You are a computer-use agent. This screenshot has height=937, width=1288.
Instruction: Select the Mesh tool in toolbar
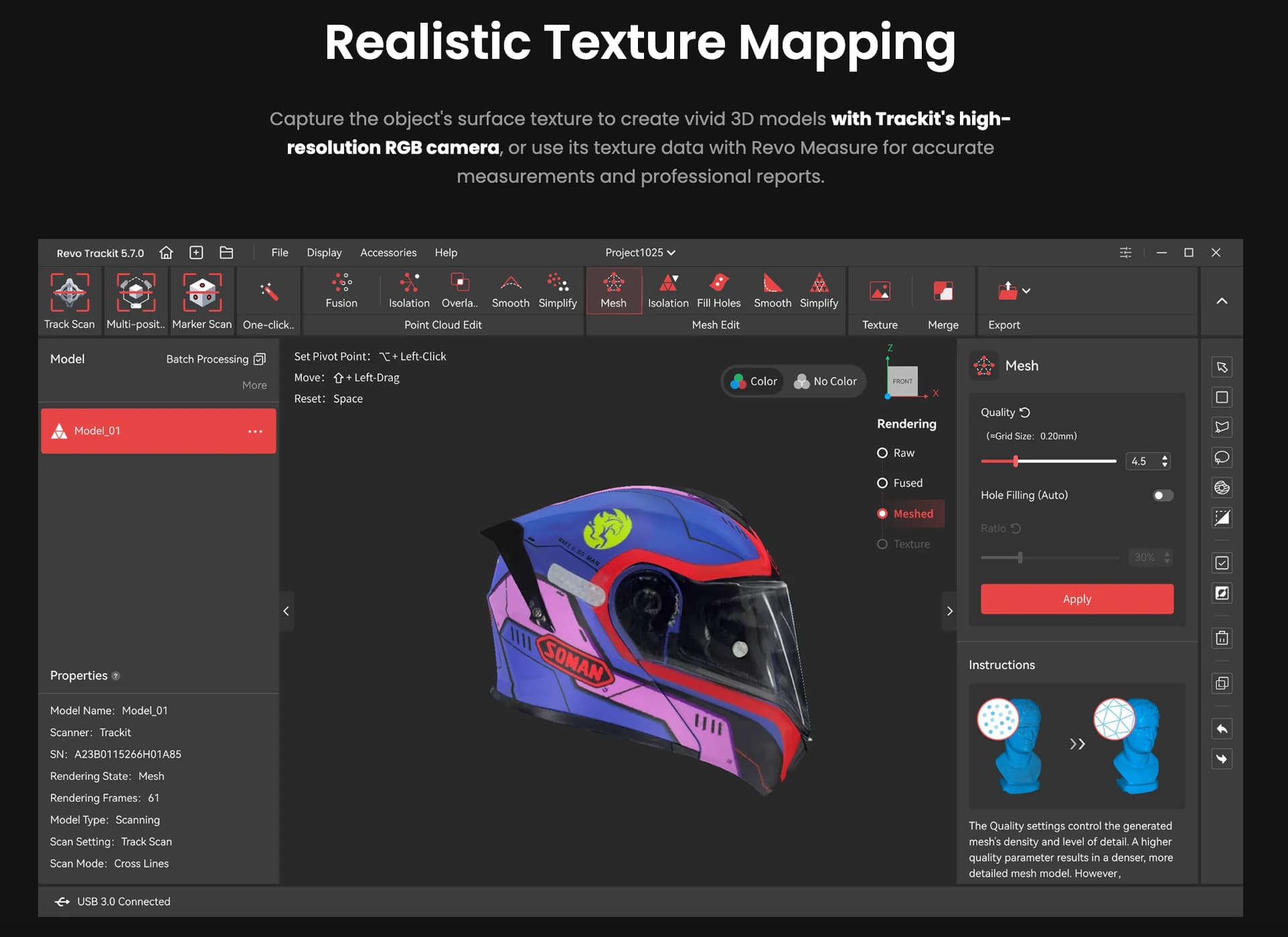613,290
